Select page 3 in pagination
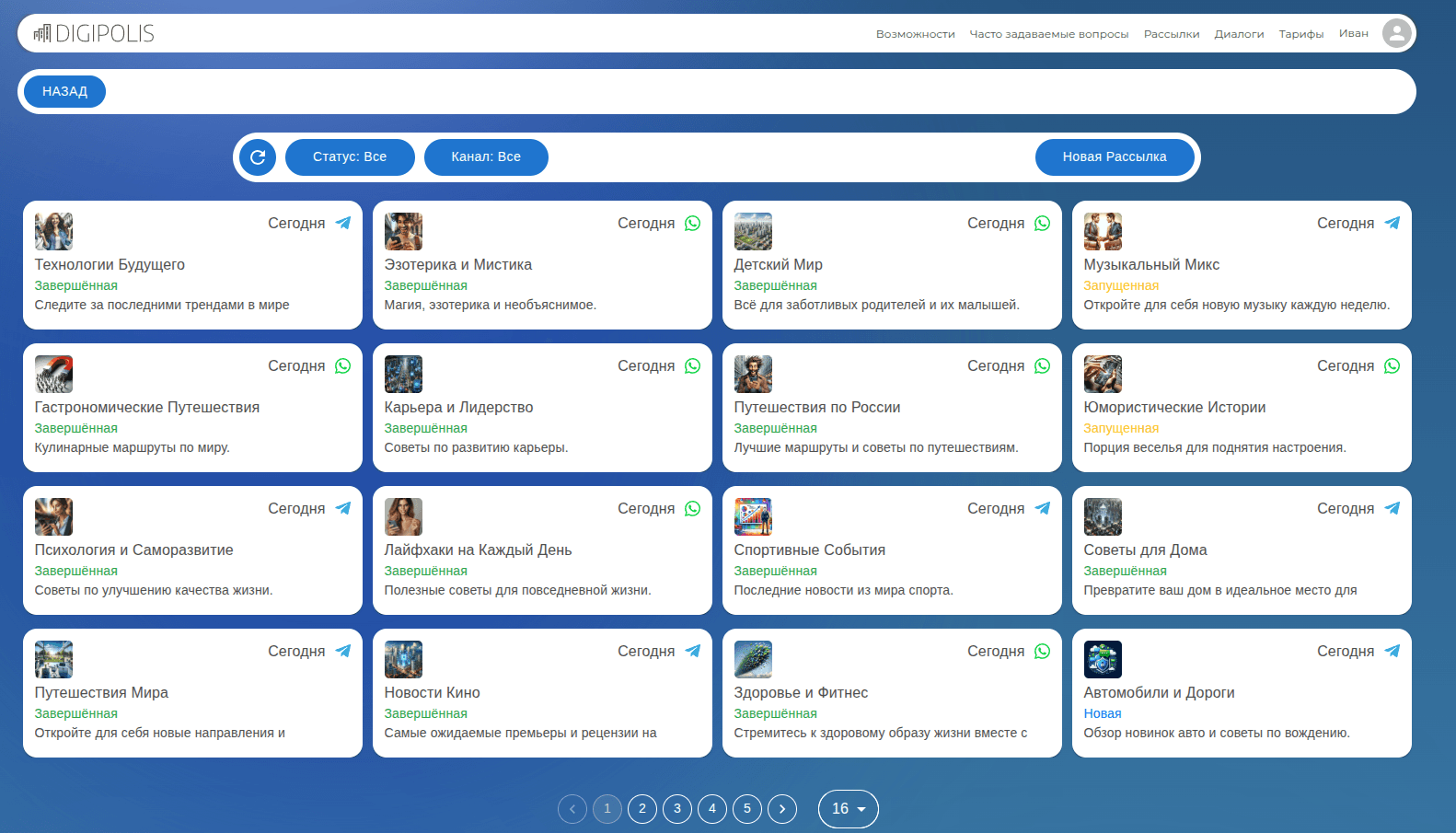Screen dimensions: 1456x833 coord(677,809)
